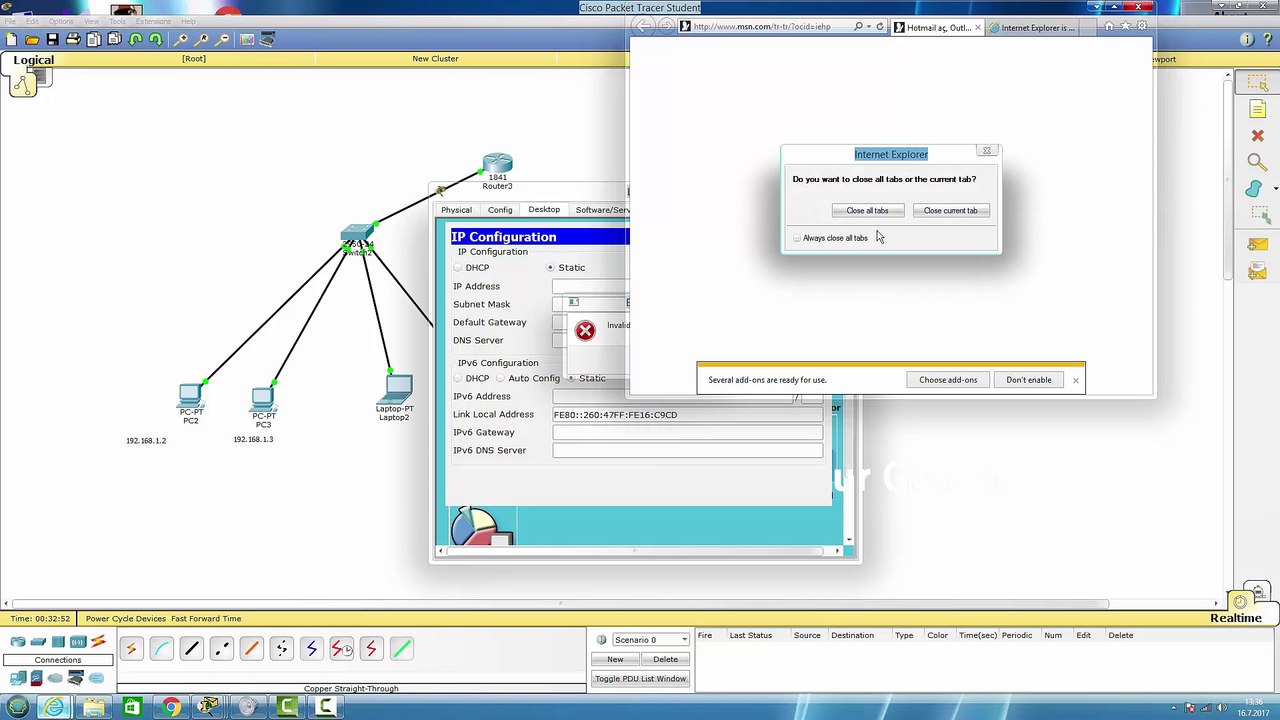Click the PC2 device icon
This screenshot has width=1280, height=720.
point(190,394)
